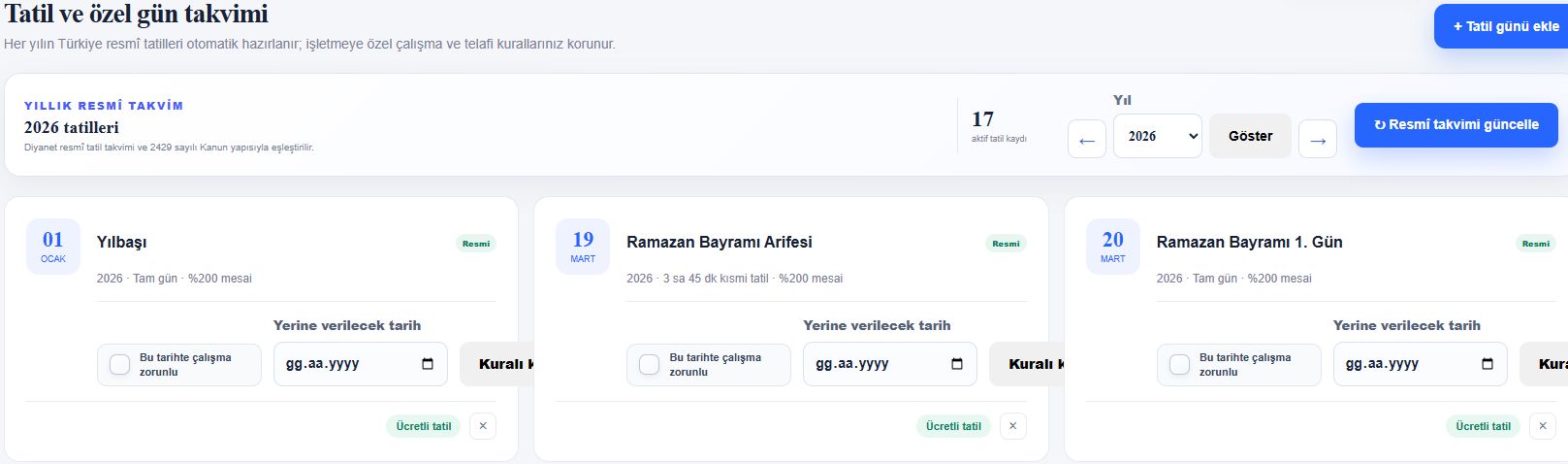This screenshot has width=1568, height=464.
Task: Open calendar picker icon in Ramazan Bayramı 1. Gün card
Action: [1488, 364]
